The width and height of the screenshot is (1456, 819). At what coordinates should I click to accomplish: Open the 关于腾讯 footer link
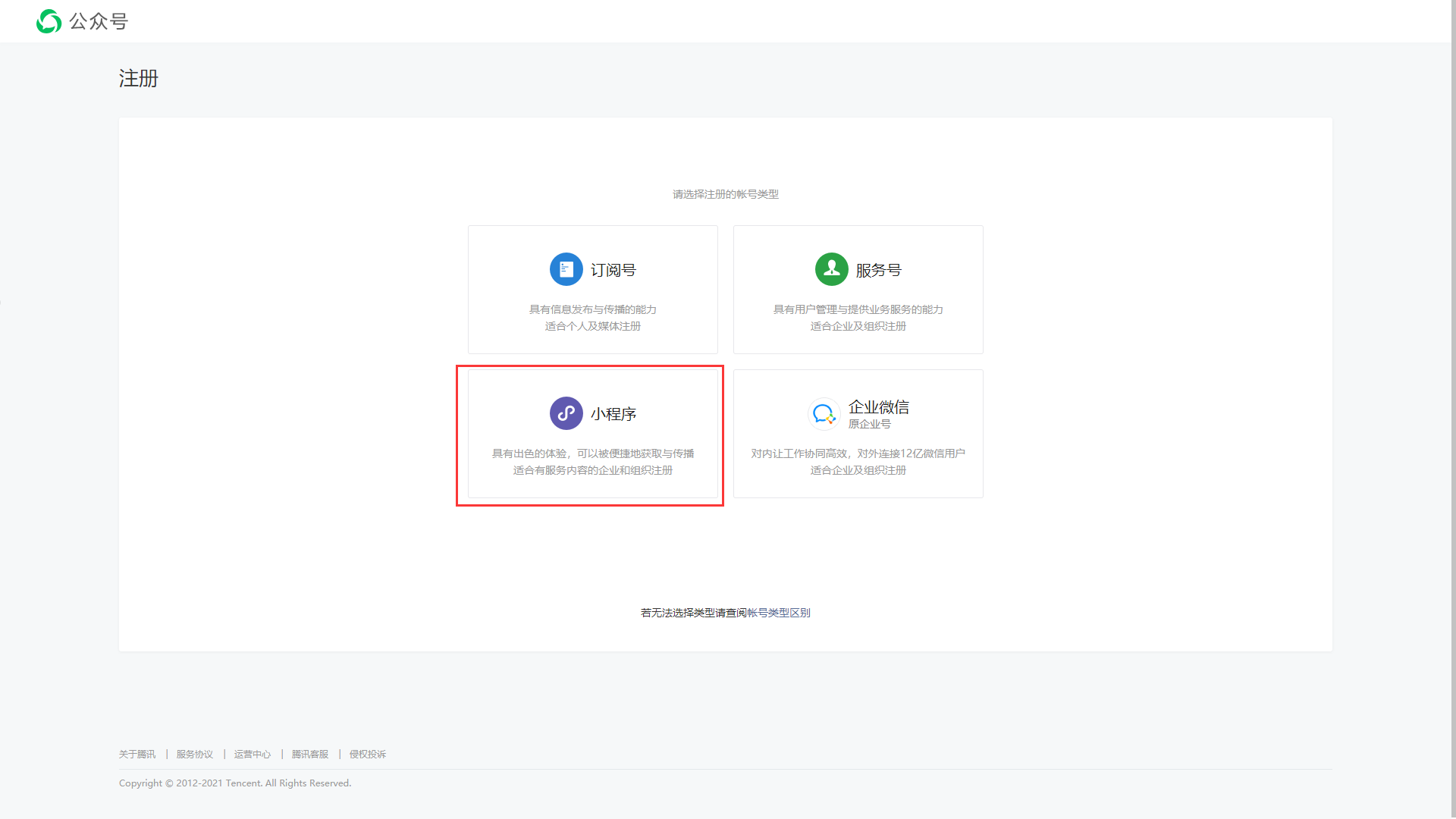coord(137,755)
